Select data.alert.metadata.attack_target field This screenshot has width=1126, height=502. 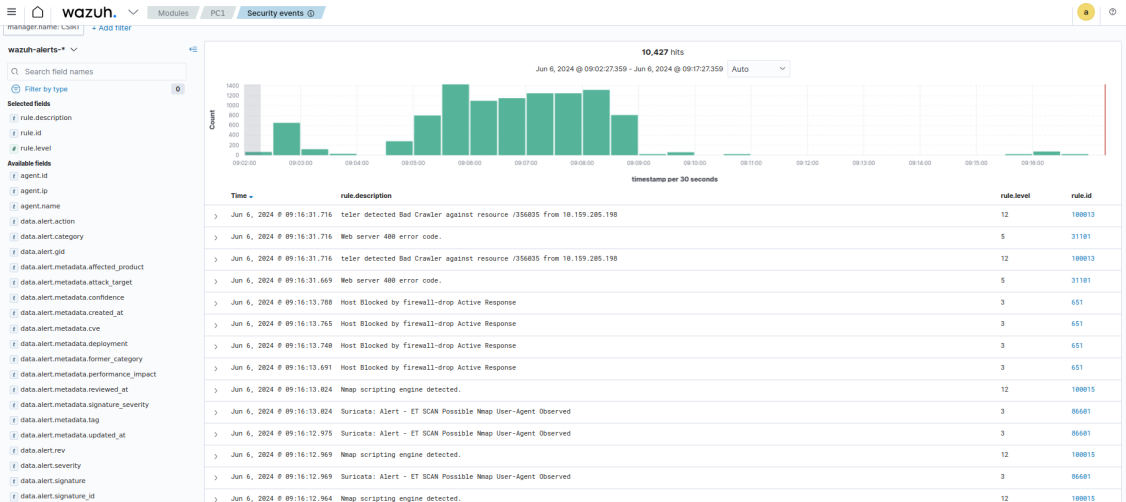click(x=76, y=282)
